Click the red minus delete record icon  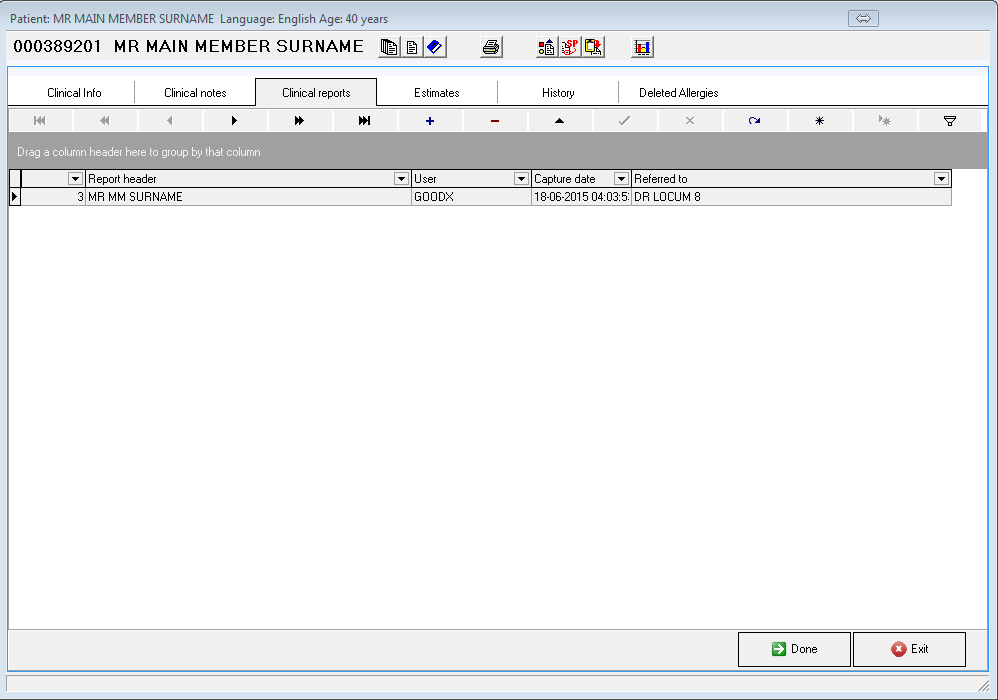point(495,121)
